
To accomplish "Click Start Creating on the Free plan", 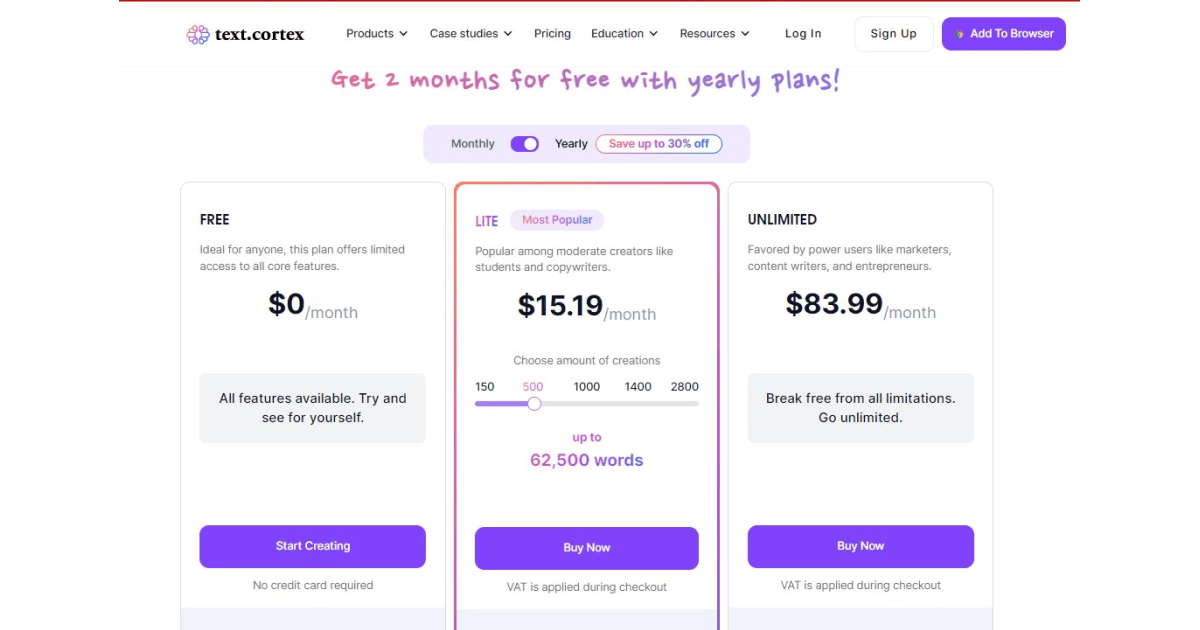I will 312,546.
